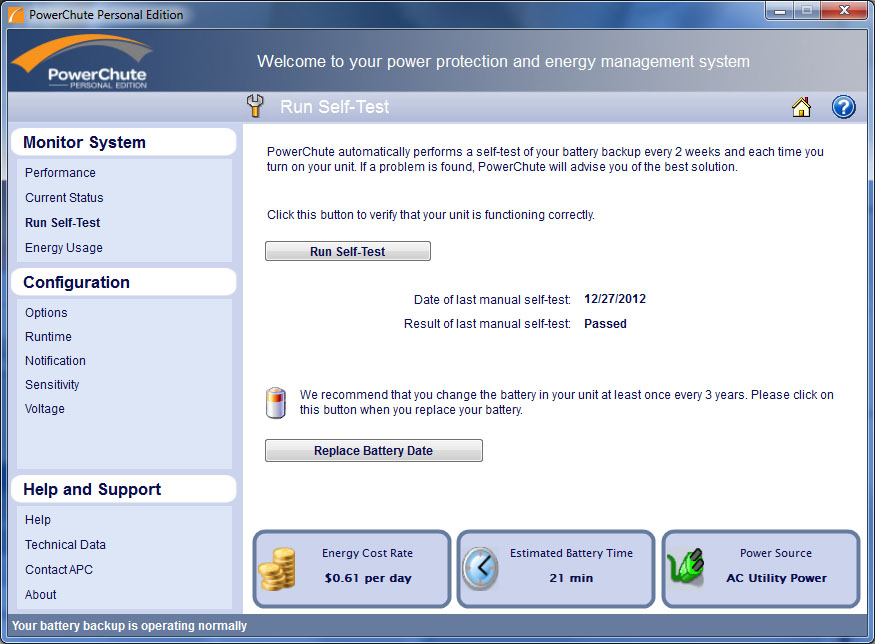Open the blue Help question mark icon
The width and height of the screenshot is (875, 644).
tap(843, 107)
